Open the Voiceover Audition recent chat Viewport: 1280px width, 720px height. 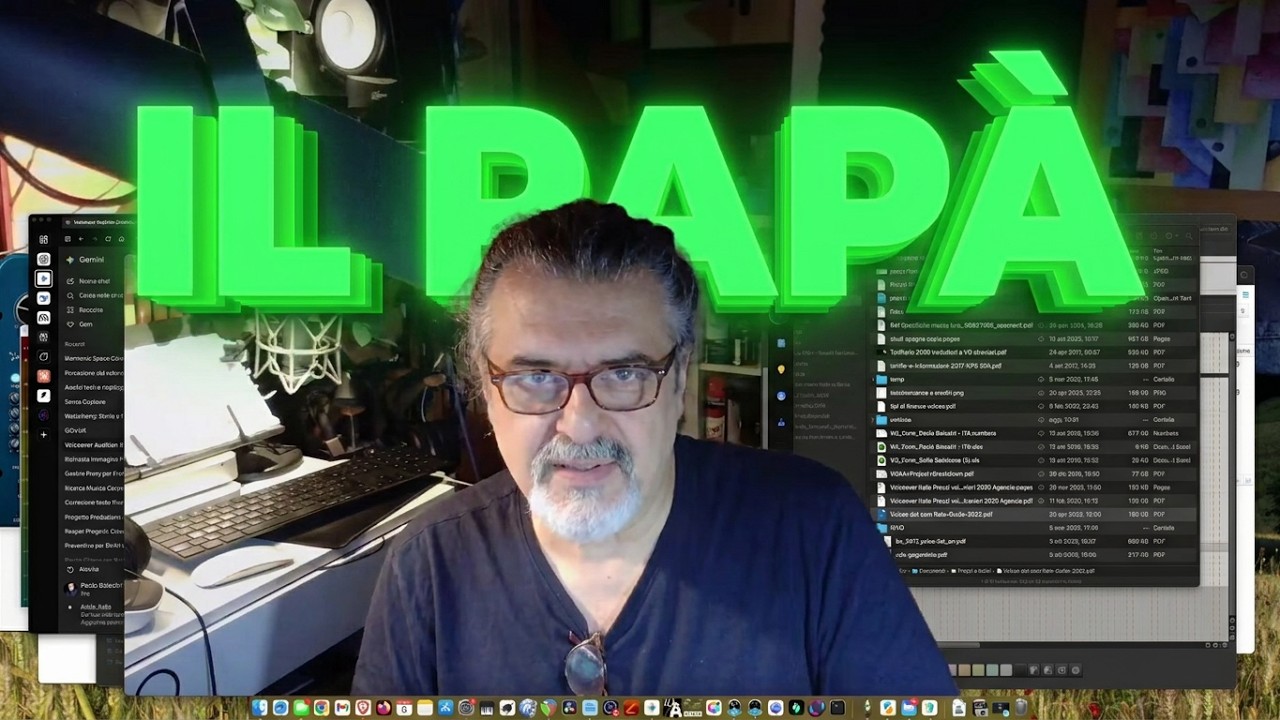(93, 444)
